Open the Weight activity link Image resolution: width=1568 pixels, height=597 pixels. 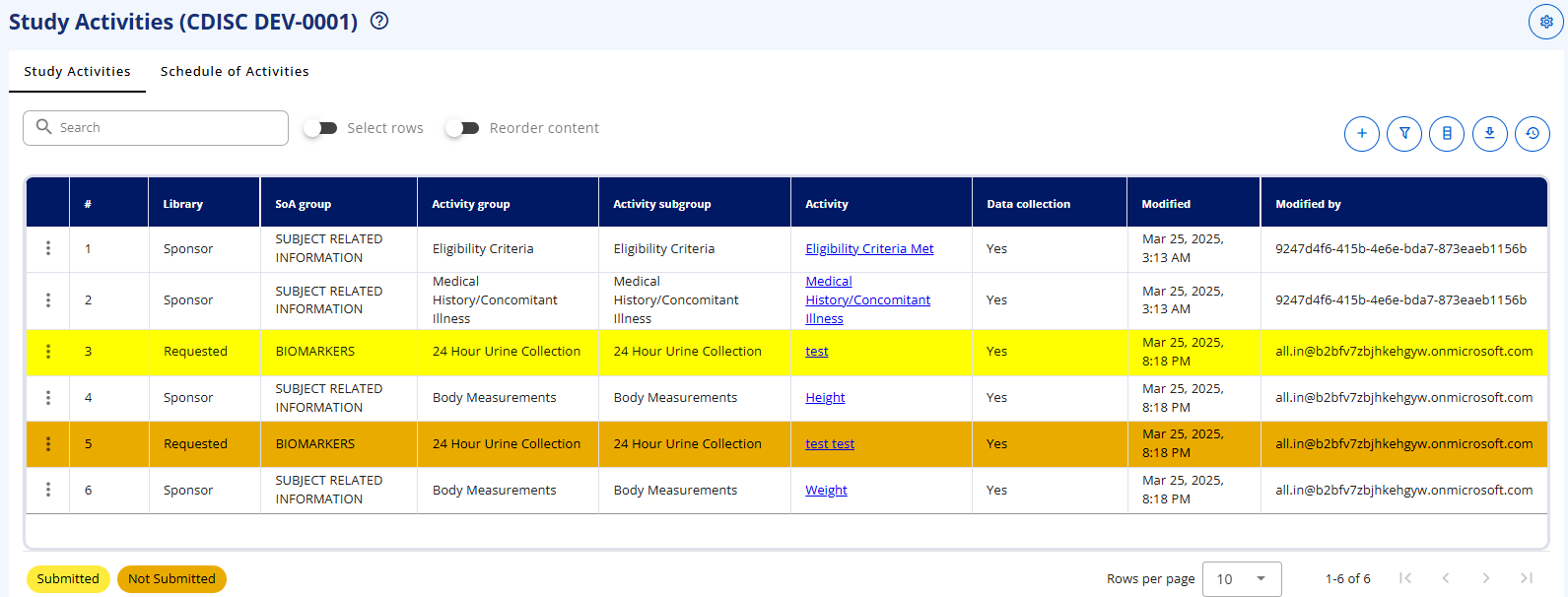[826, 491]
